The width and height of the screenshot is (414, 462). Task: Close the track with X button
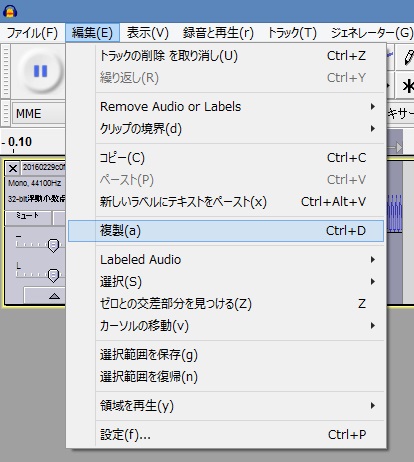click(13, 168)
